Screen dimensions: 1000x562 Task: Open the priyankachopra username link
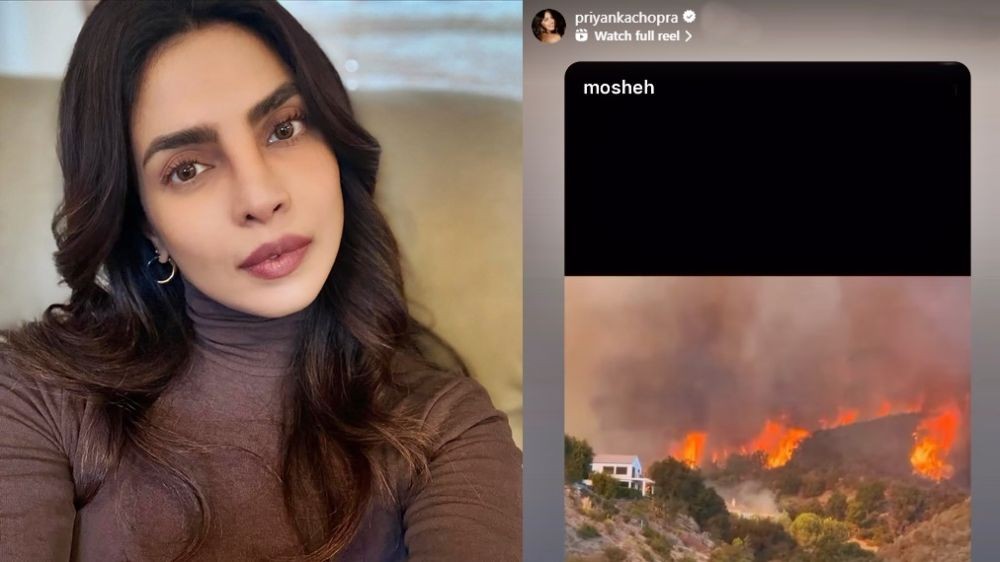point(626,17)
